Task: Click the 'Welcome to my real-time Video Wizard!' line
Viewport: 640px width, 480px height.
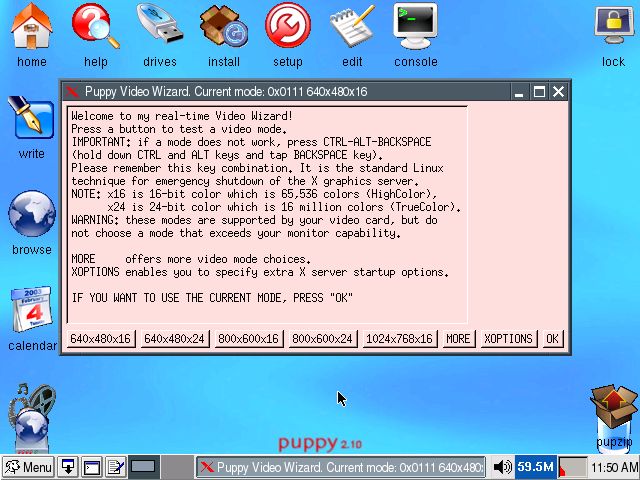Action: point(182,116)
